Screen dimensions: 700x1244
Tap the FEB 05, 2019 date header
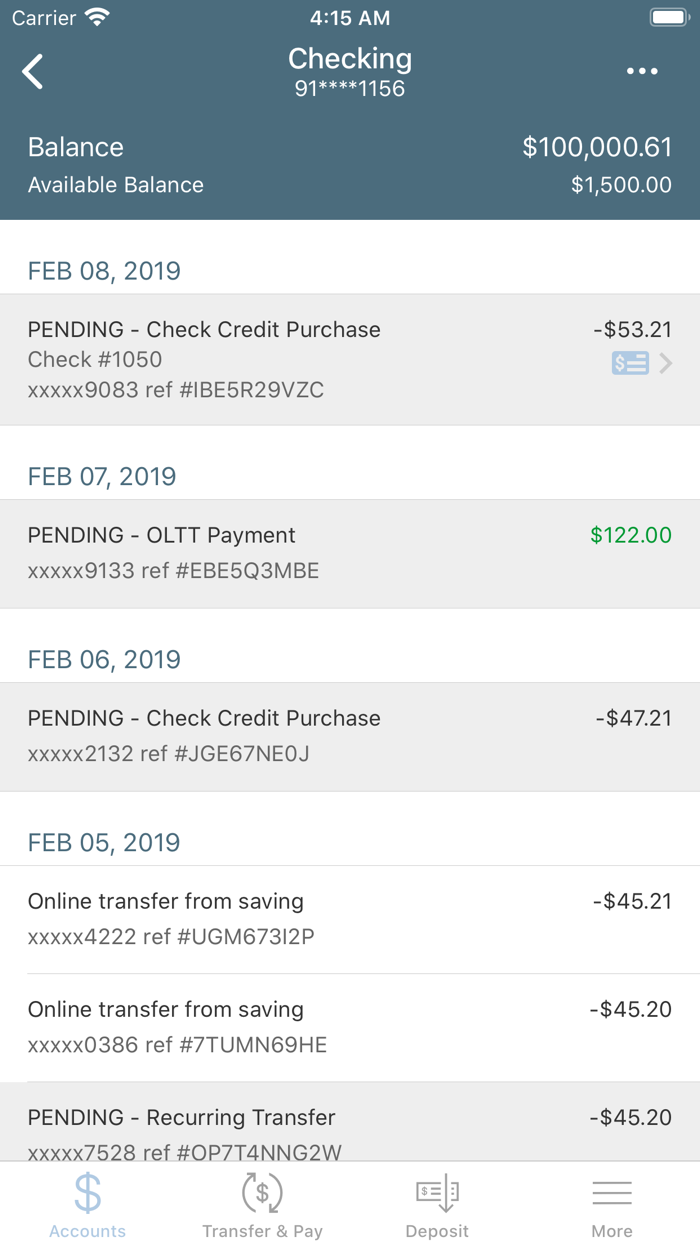pos(103,842)
